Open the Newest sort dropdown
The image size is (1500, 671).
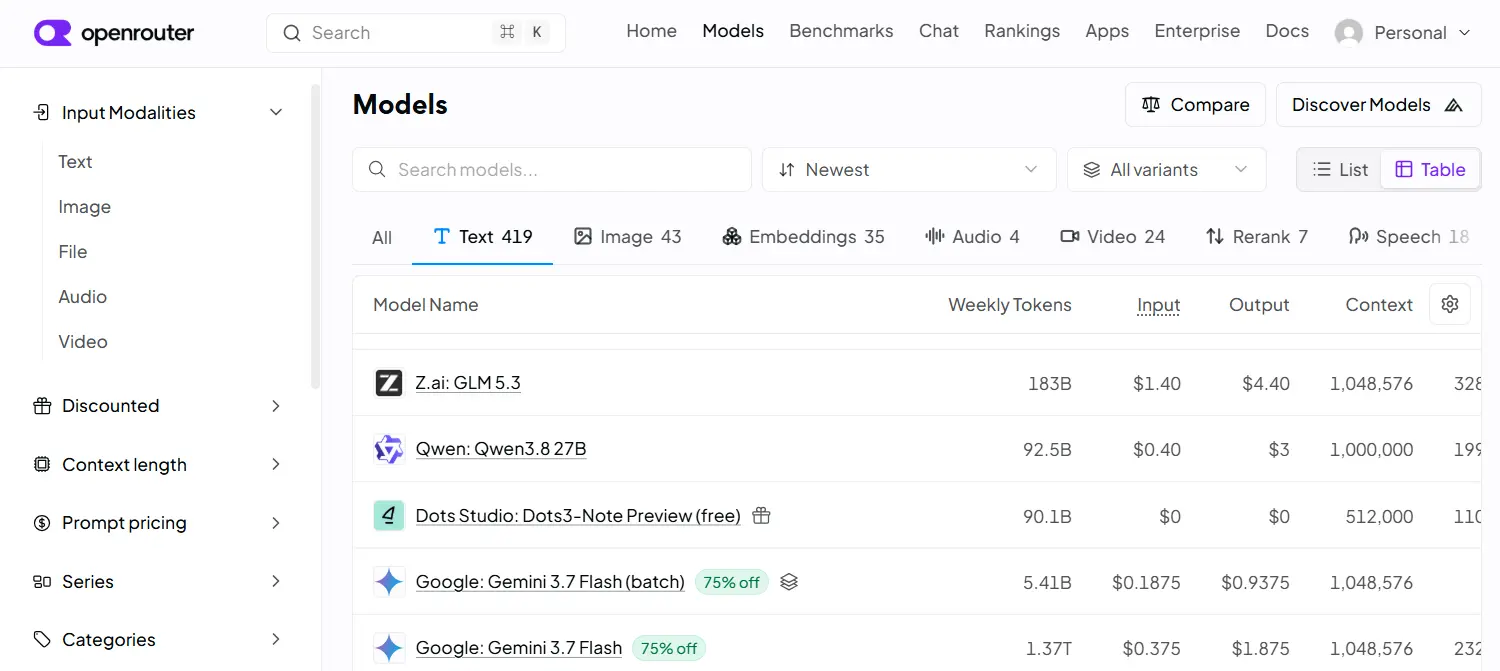tap(909, 169)
